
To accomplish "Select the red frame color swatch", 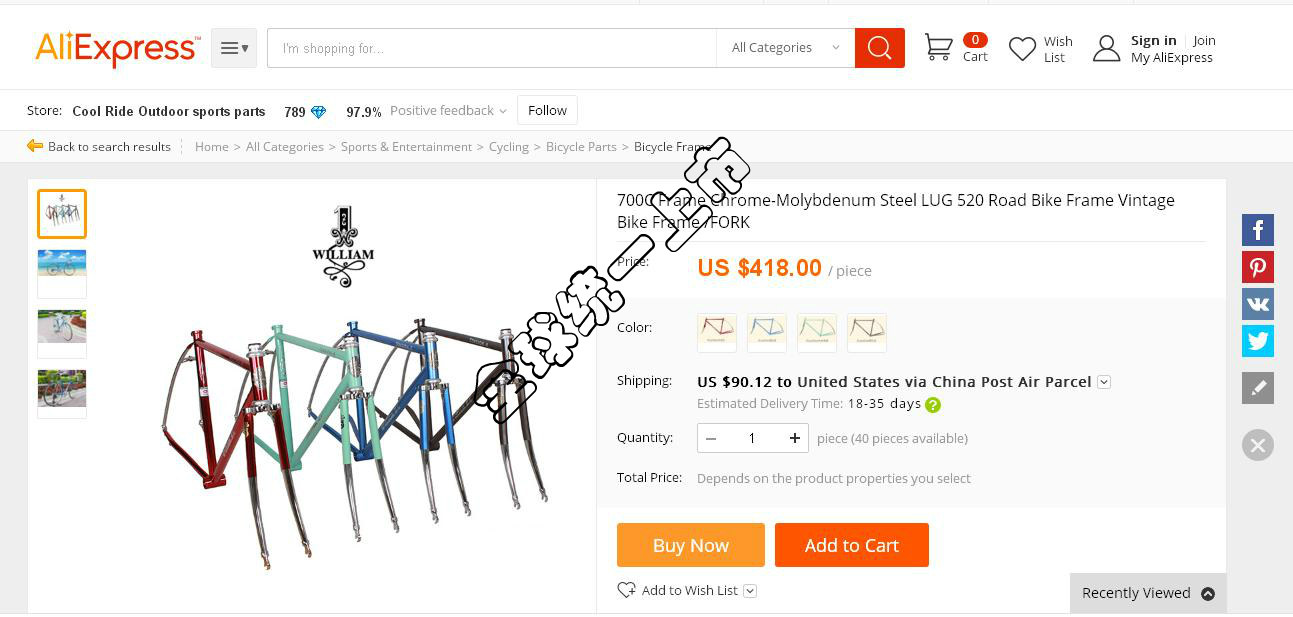I will tap(717, 332).
